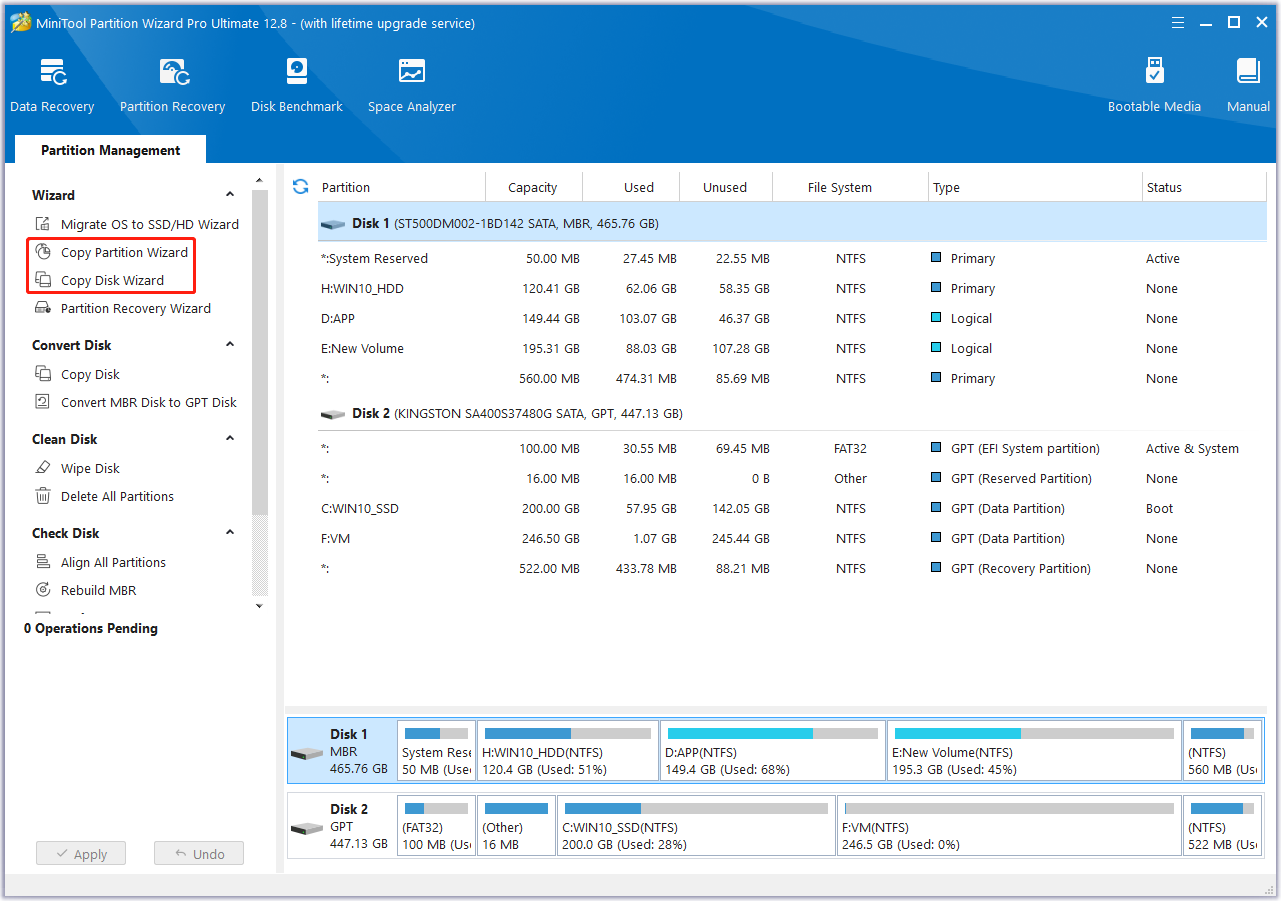Select the (Other) 16 MB block in disk map
This screenshot has height=901, width=1281.
516,825
